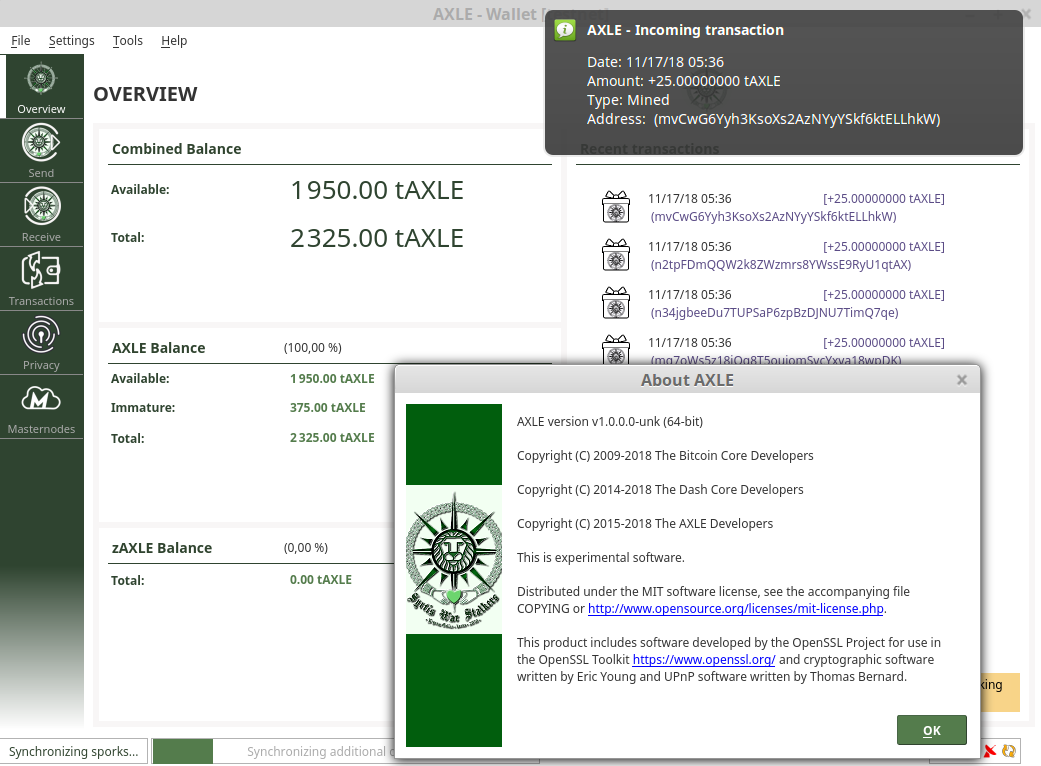This screenshot has height=766, width=1041.
Task: Click the mined gift icon for n34jgbeeDu7 transaction
Action: (616, 303)
